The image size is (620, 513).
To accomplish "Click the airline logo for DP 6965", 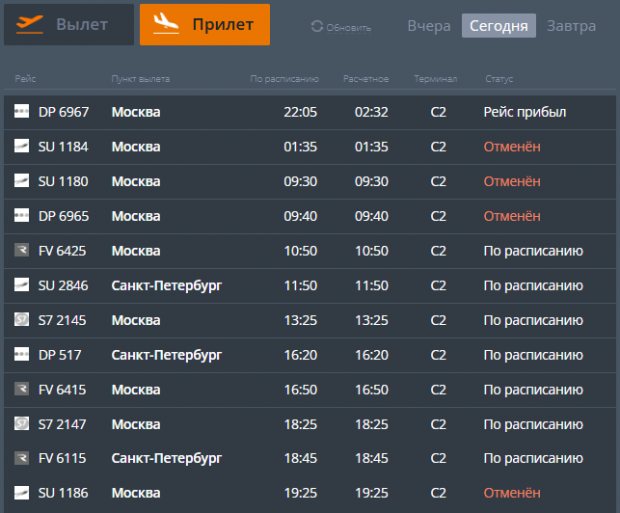I will coord(22,215).
